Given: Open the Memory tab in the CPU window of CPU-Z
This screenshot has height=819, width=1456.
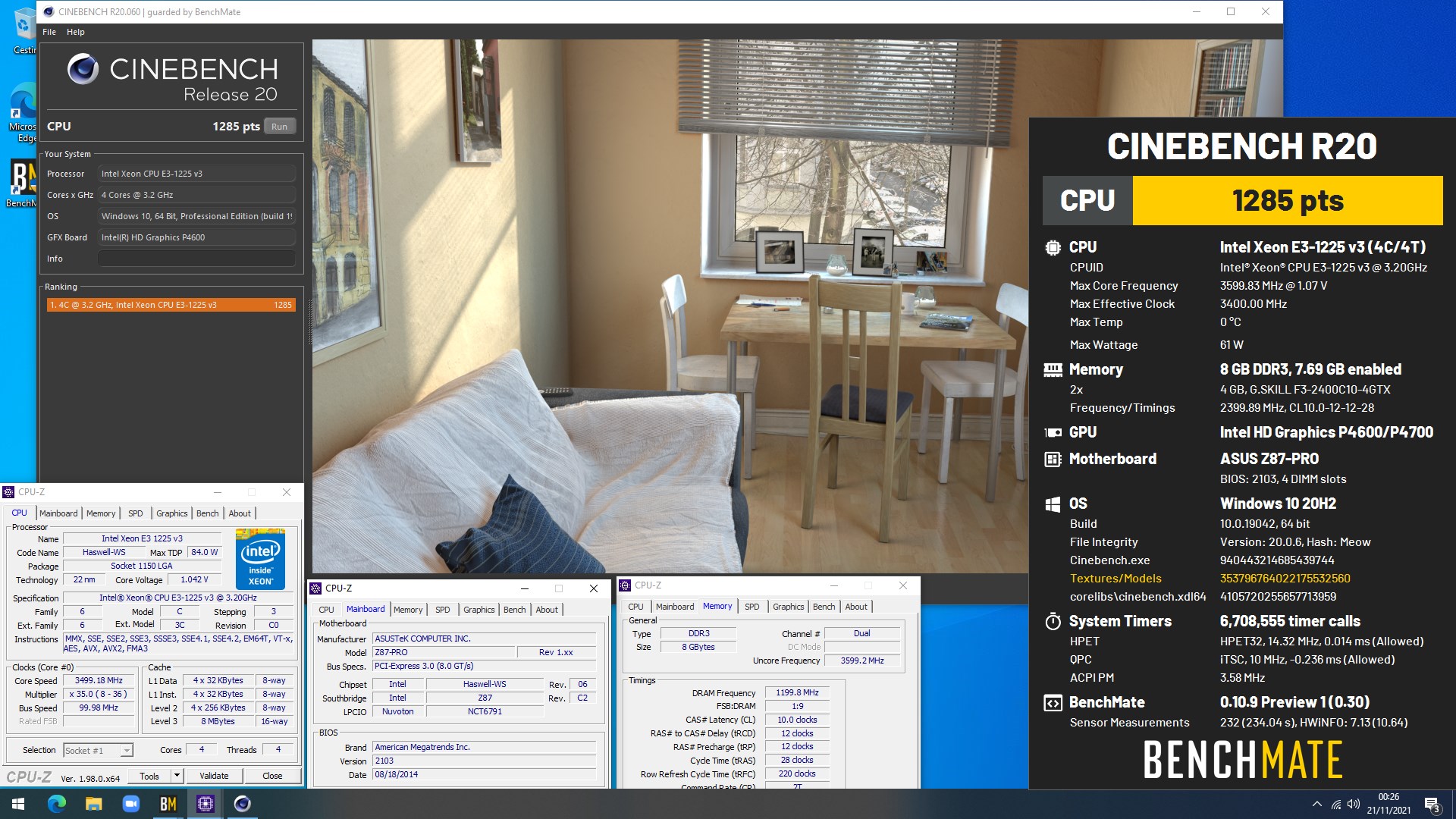Looking at the screenshot, I should pos(101,513).
